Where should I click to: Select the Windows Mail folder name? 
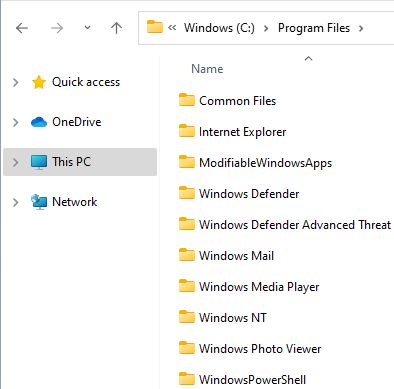click(236, 256)
